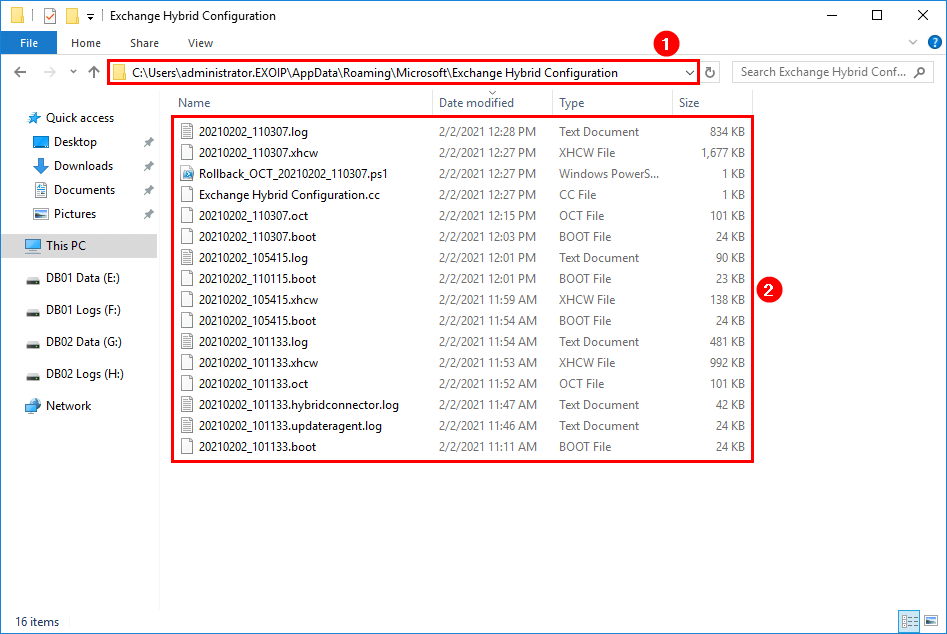Click the search magnifier icon
947x634 pixels.
coord(919,72)
